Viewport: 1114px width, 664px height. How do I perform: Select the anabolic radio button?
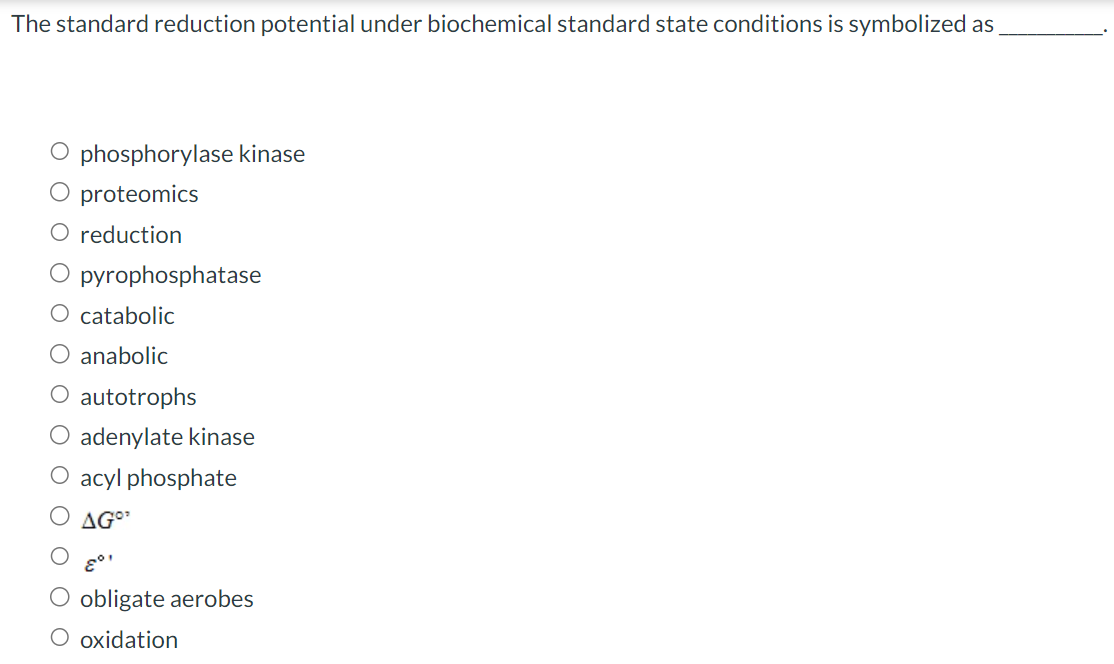coord(59,352)
